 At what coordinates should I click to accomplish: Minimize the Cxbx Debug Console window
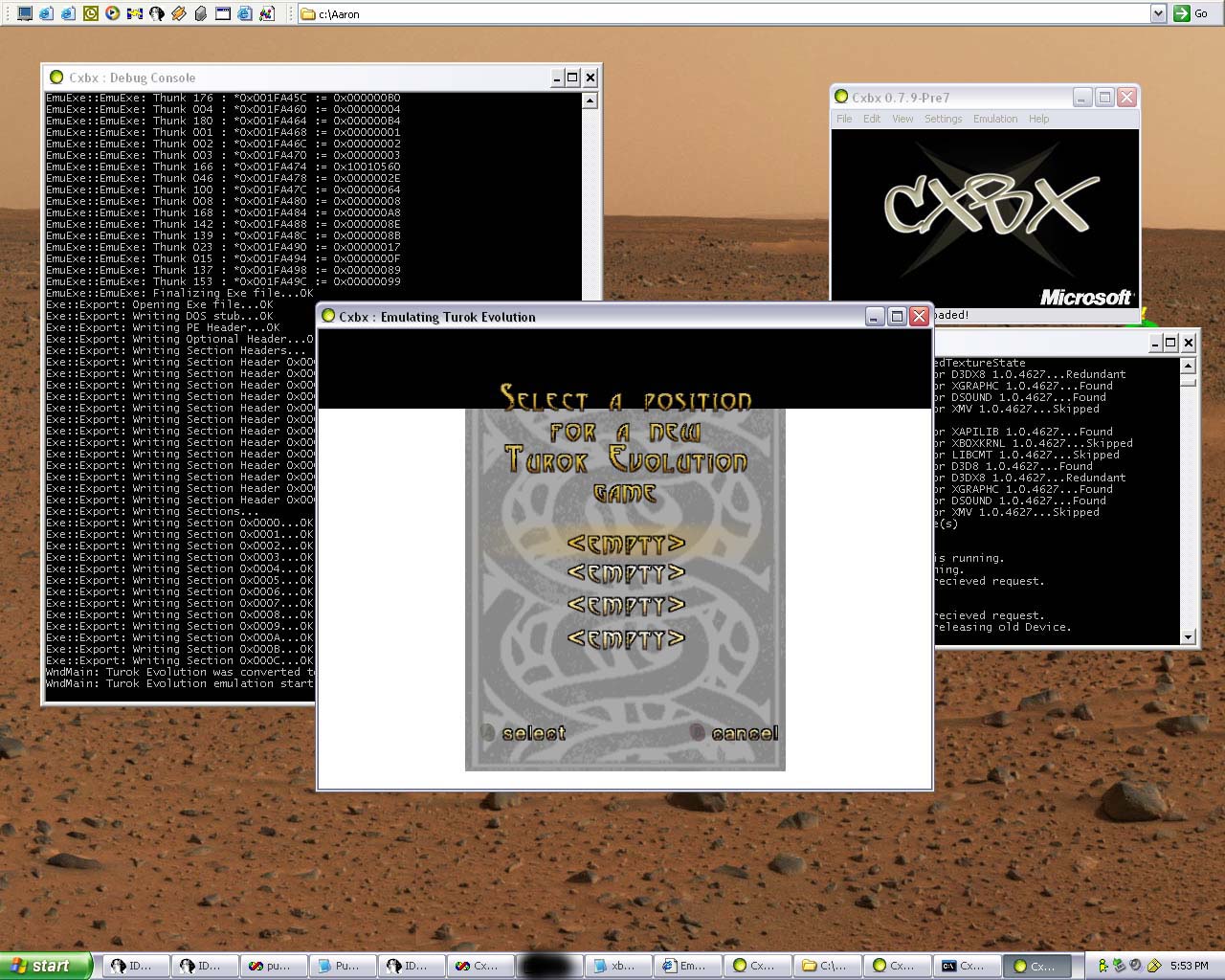pos(557,78)
